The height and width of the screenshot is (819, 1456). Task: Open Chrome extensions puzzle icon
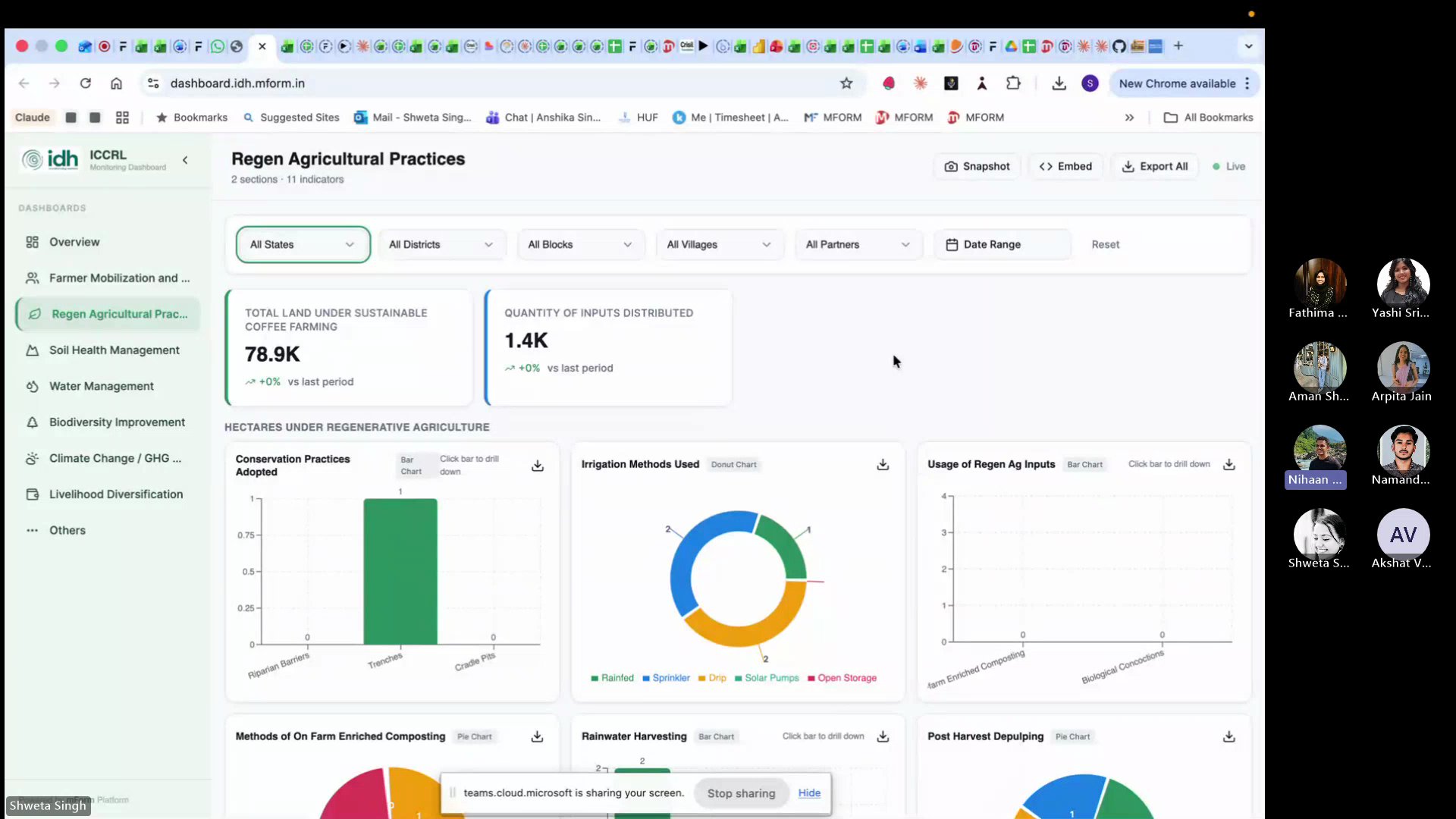[x=1014, y=83]
